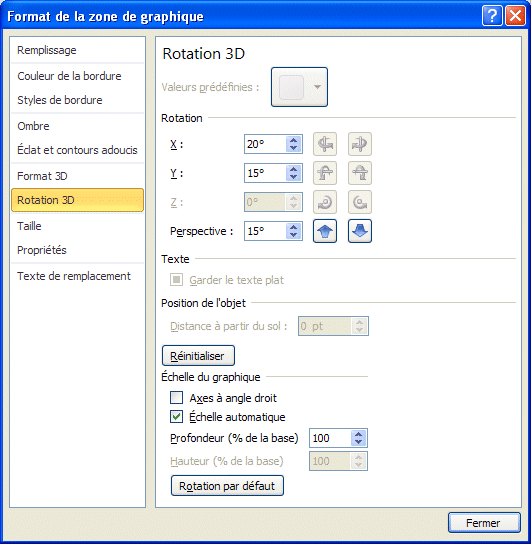Click the Distance à partir du sol field
The height and width of the screenshot is (544, 531).
click(x=325, y=326)
